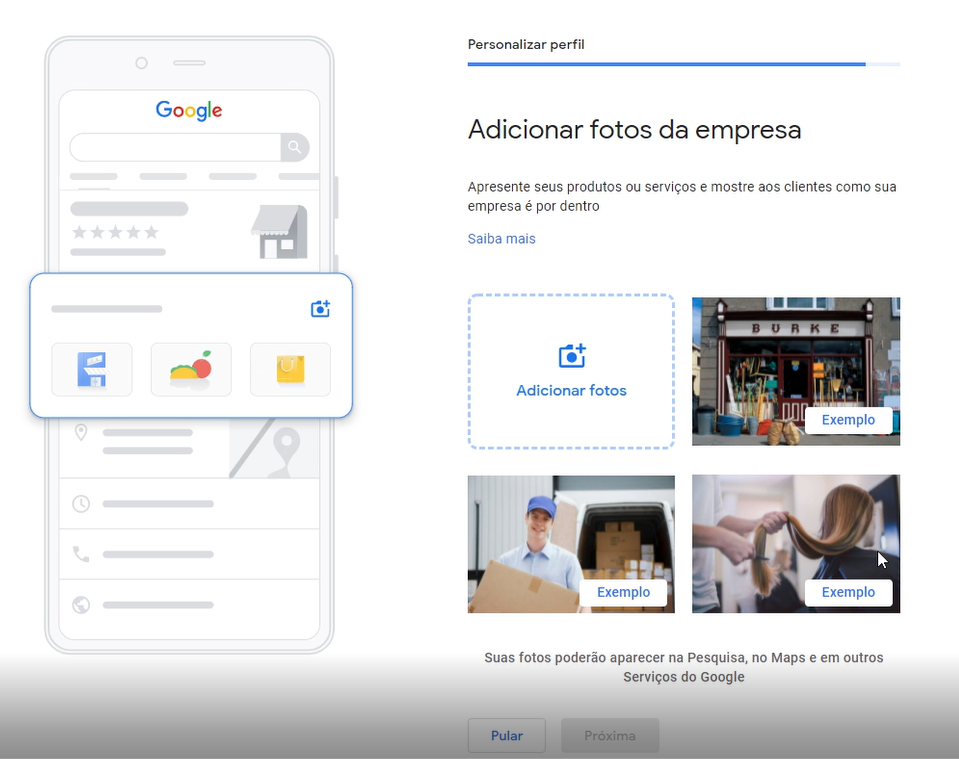The height and width of the screenshot is (759, 959).
Task: Click the Google logo in phone mockup
Action: point(189,110)
